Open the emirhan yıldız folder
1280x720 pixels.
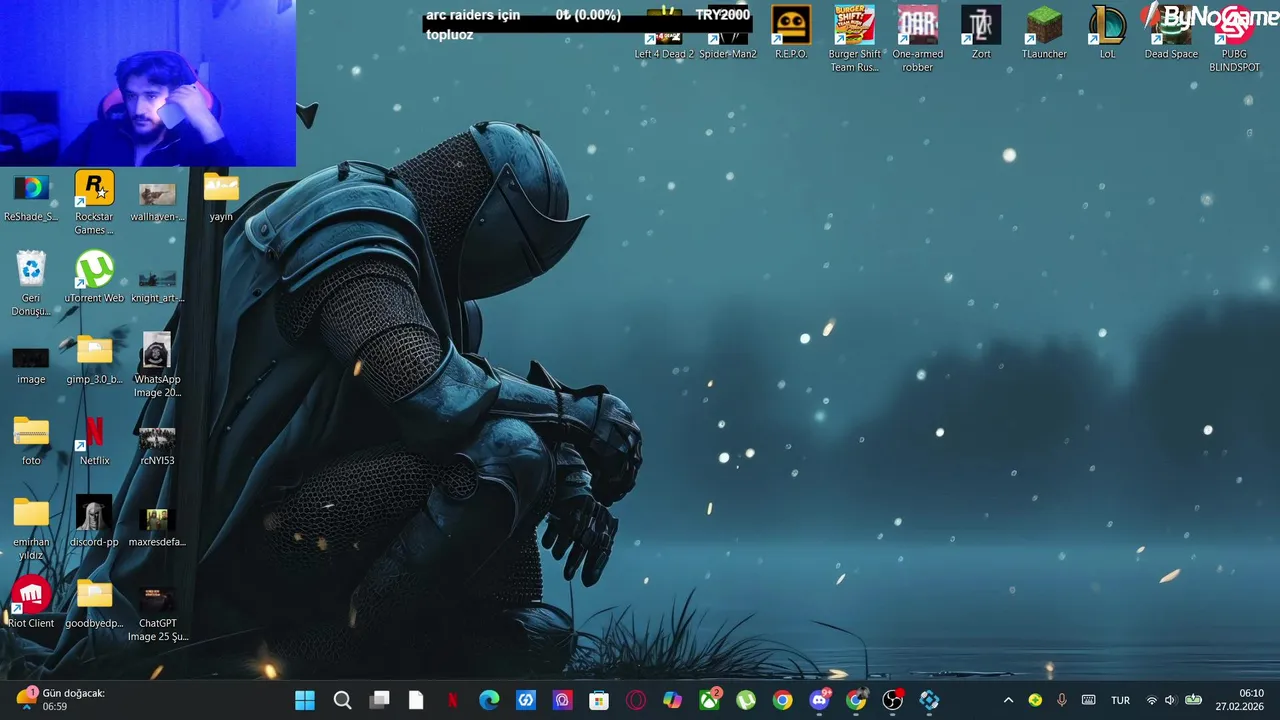31,528
